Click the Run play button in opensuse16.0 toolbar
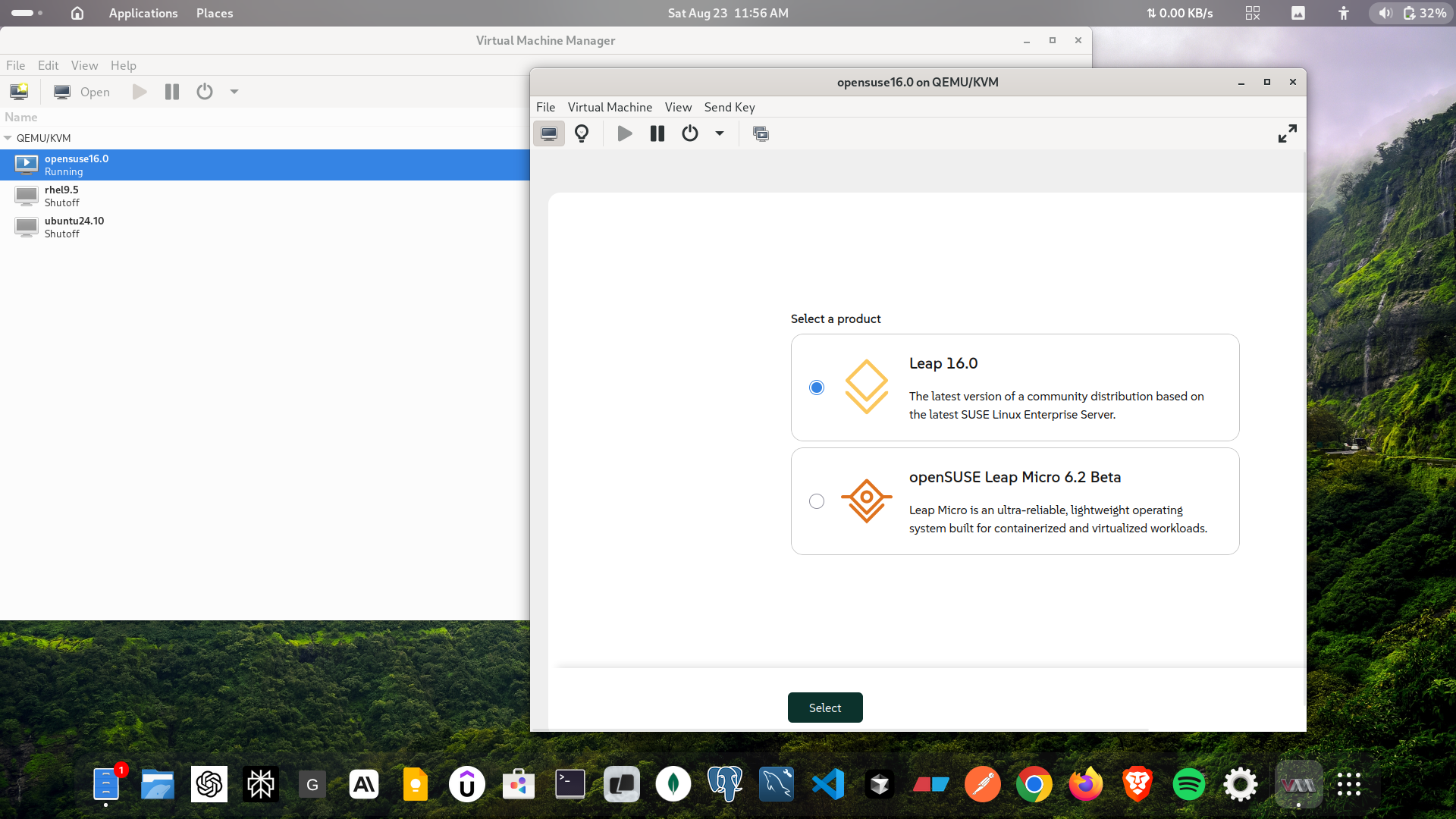The image size is (1456, 819). pyautogui.click(x=625, y=133)
